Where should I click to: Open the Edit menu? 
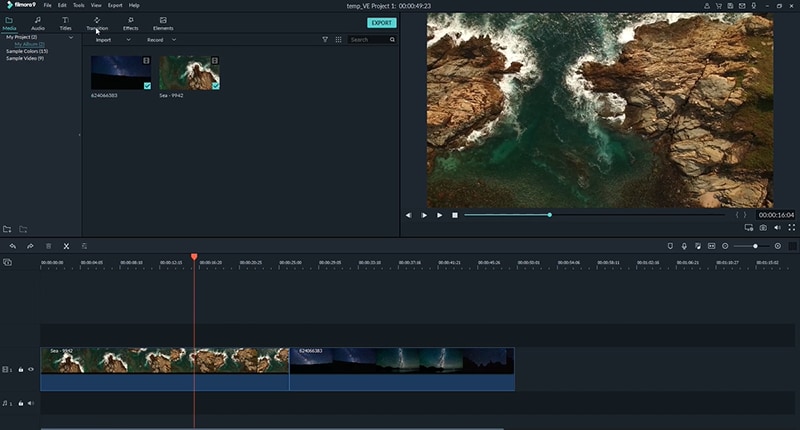(62, 5)
